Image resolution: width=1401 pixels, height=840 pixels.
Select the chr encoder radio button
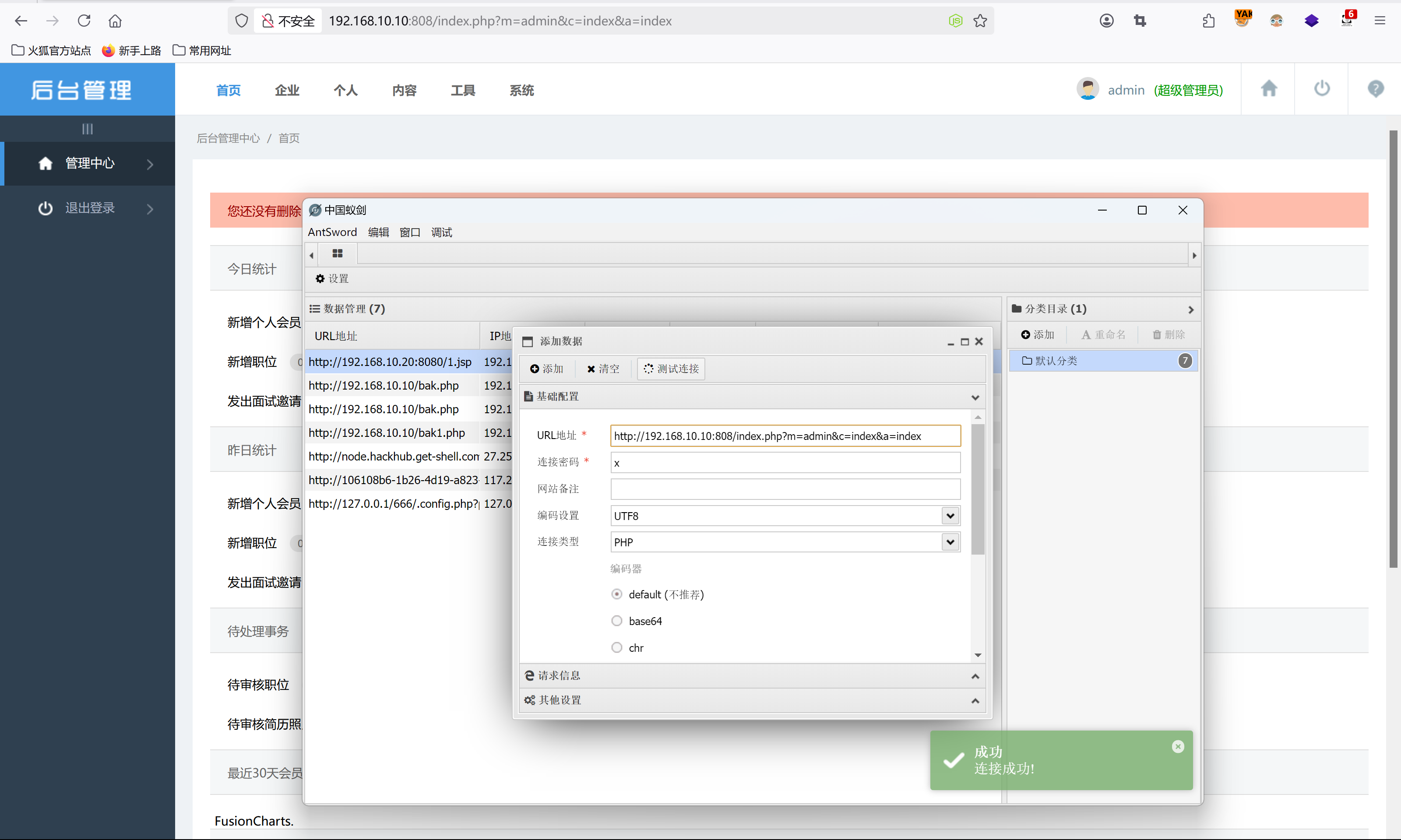[x=616, y=647]
